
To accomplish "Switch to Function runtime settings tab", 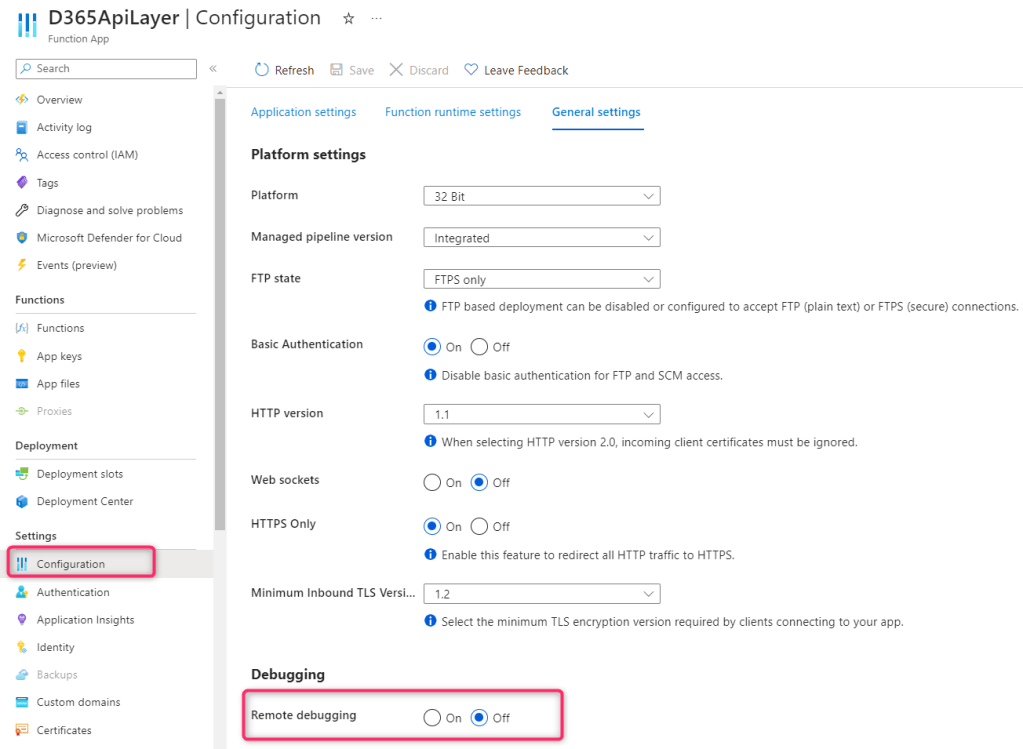I will click(452, 112).
